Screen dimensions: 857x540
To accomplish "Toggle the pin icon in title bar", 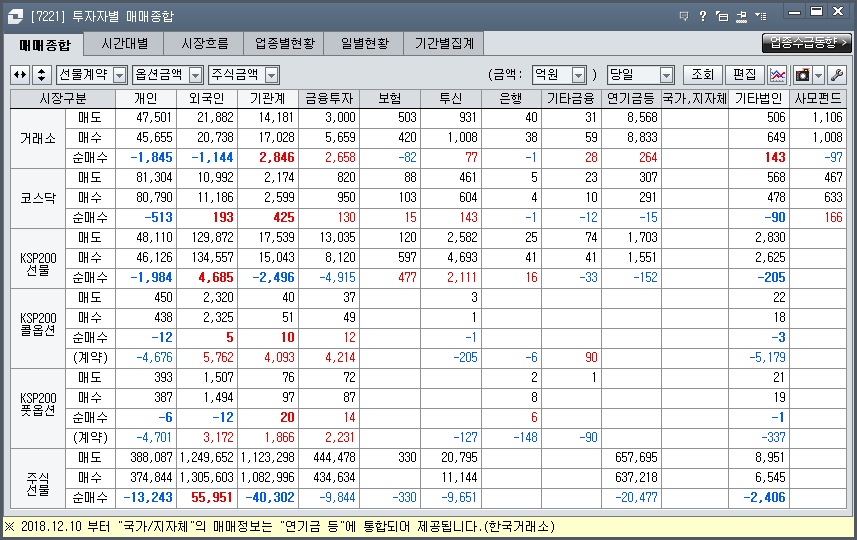I will coord(741,16).
